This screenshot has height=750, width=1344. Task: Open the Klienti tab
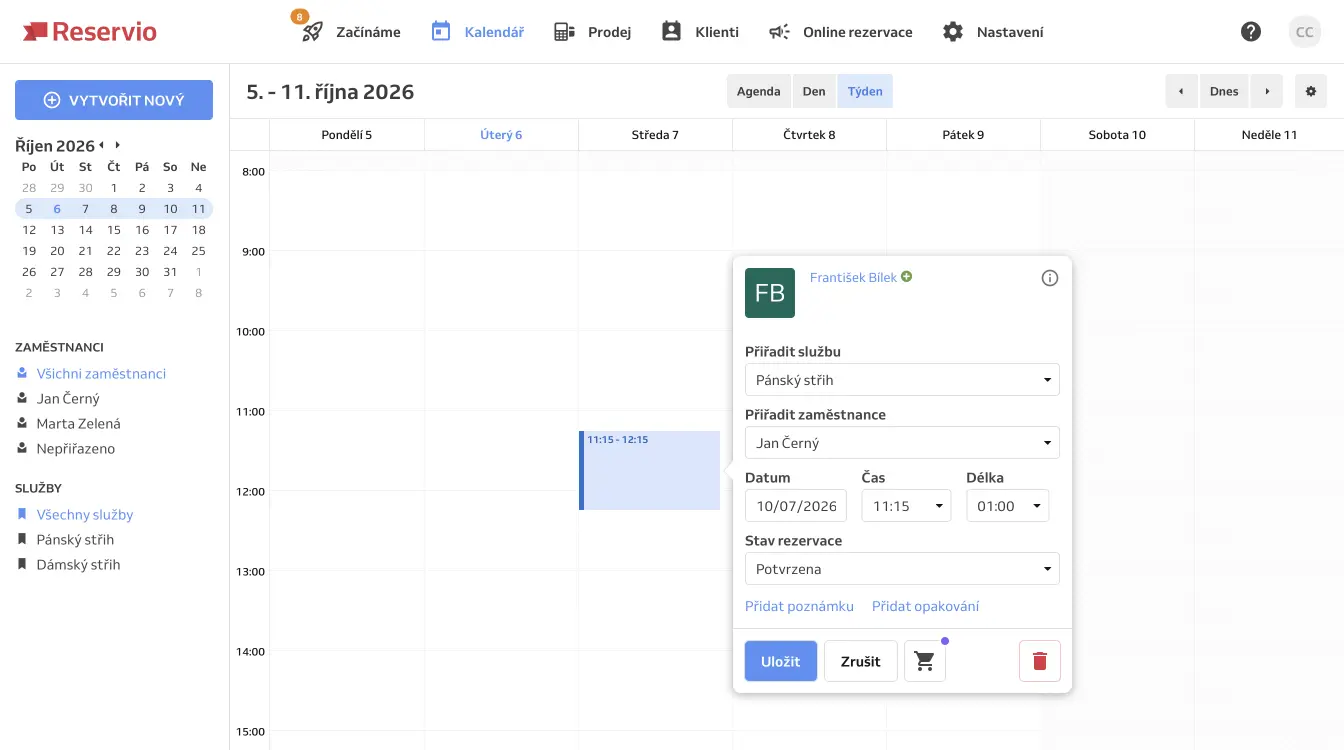point(700,32)
